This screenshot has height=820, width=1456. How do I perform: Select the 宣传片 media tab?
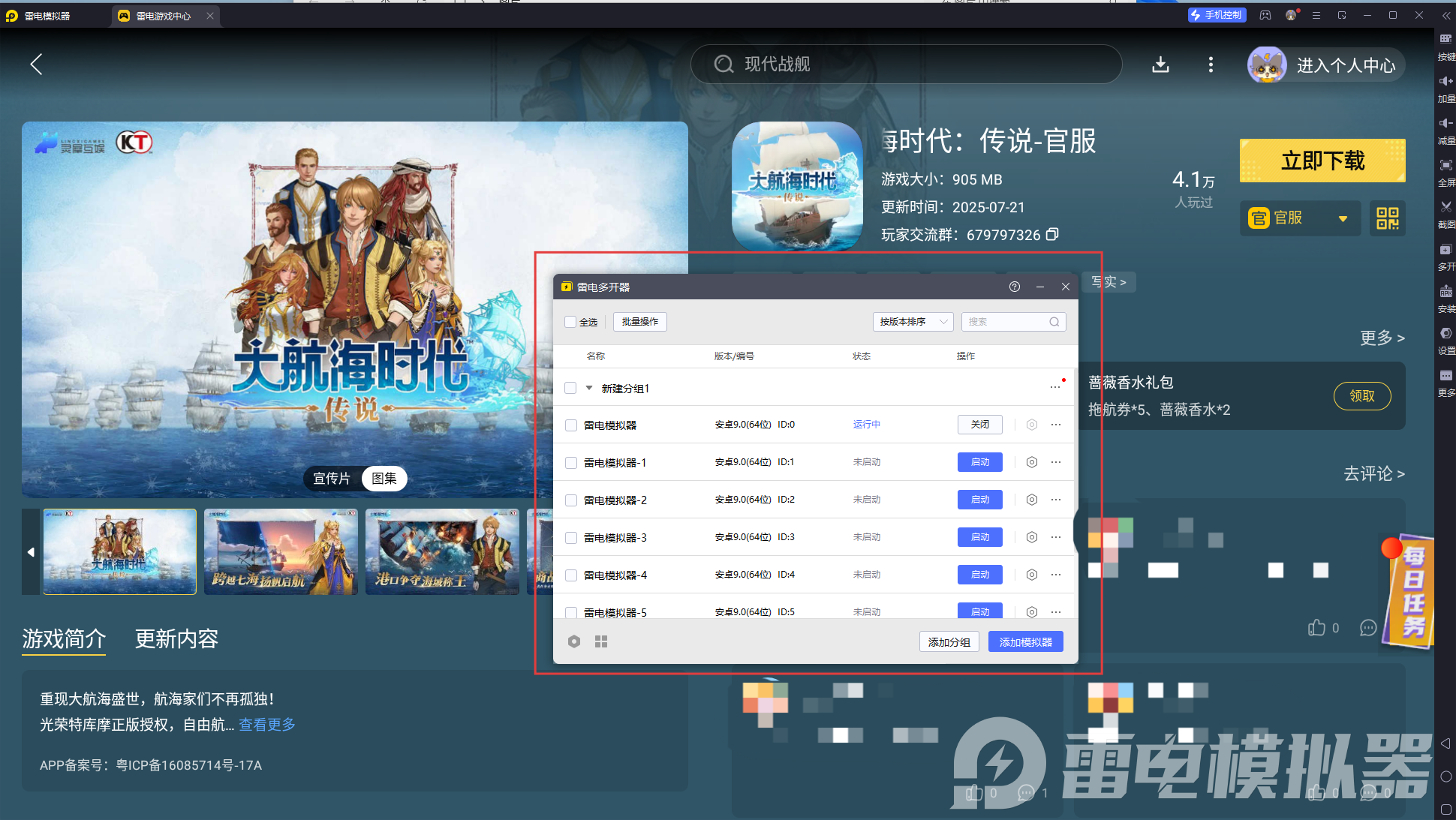coord(332,479)
